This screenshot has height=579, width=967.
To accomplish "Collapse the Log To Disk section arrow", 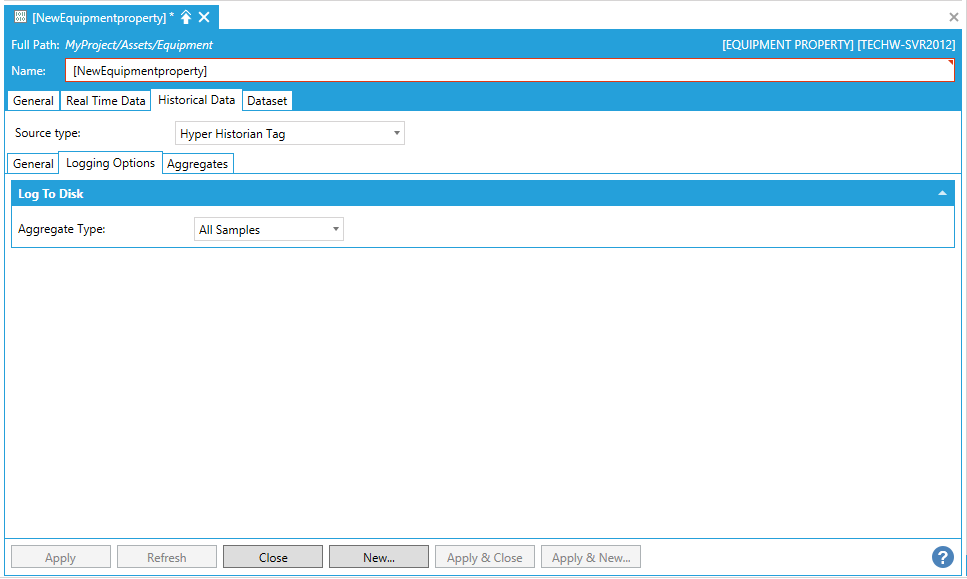I will (942, 194).
